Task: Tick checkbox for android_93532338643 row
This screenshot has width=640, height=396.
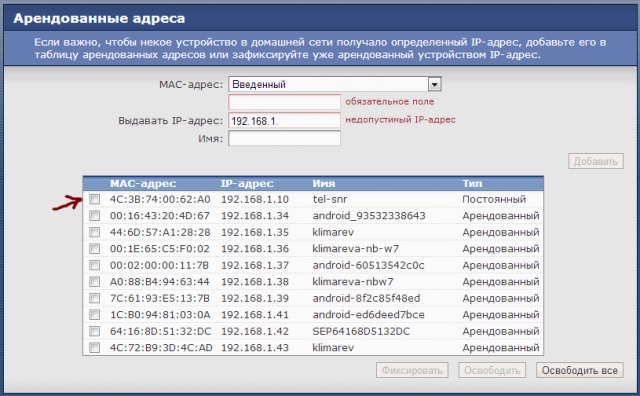Action: click(94, 216)
